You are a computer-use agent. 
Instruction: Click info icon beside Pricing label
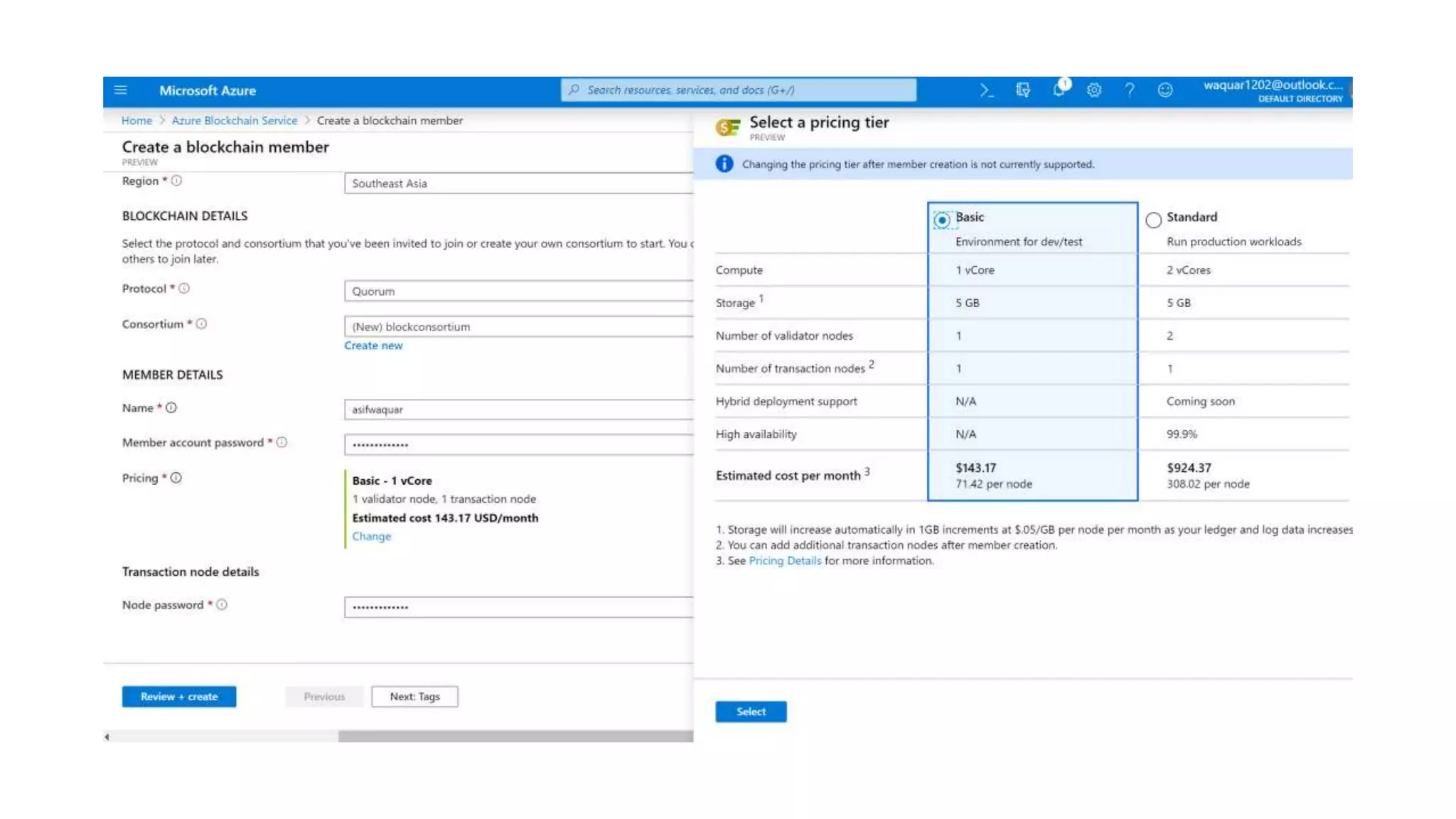176,478
